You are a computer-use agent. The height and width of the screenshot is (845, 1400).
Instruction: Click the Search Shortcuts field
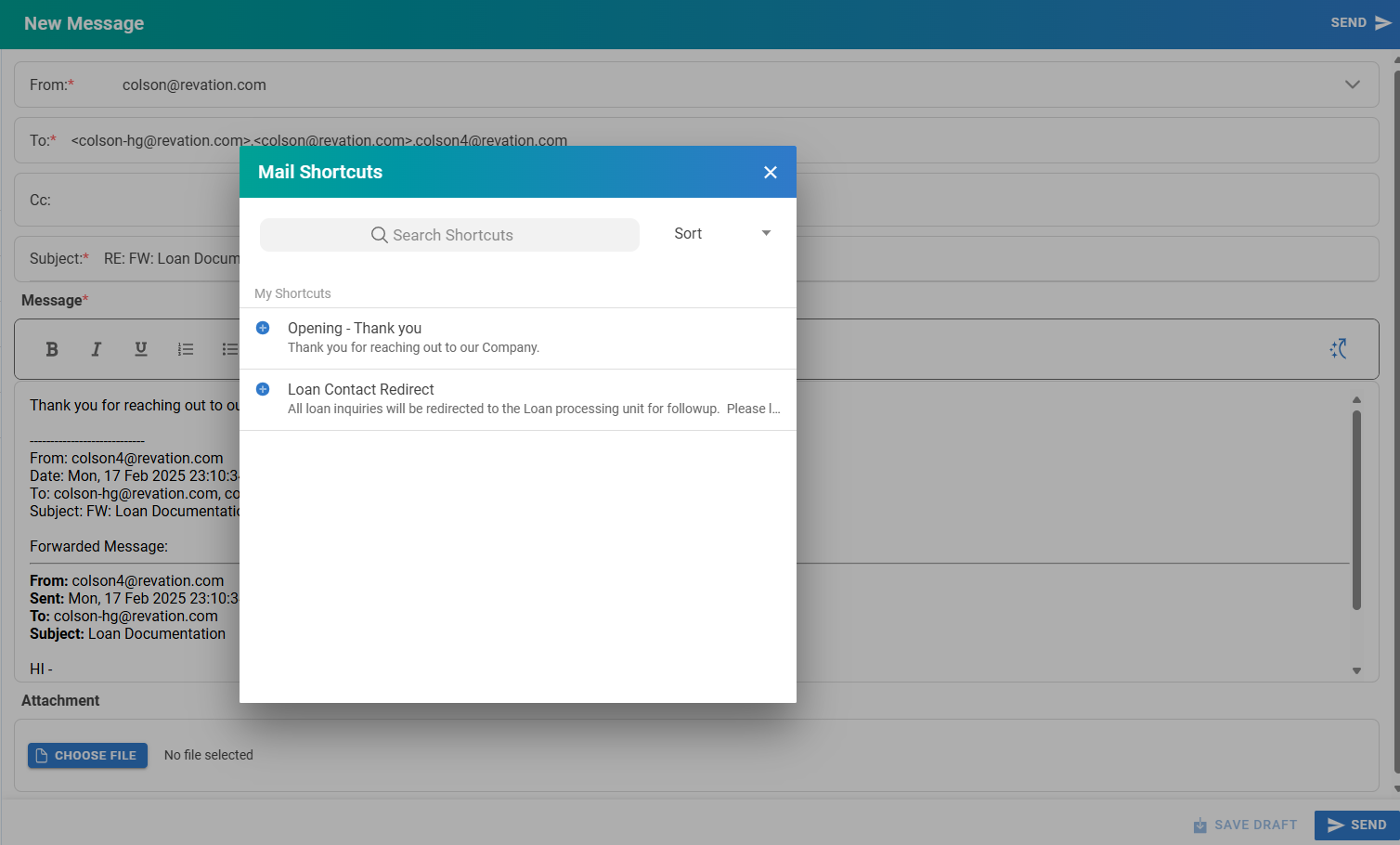pos(449,235)
